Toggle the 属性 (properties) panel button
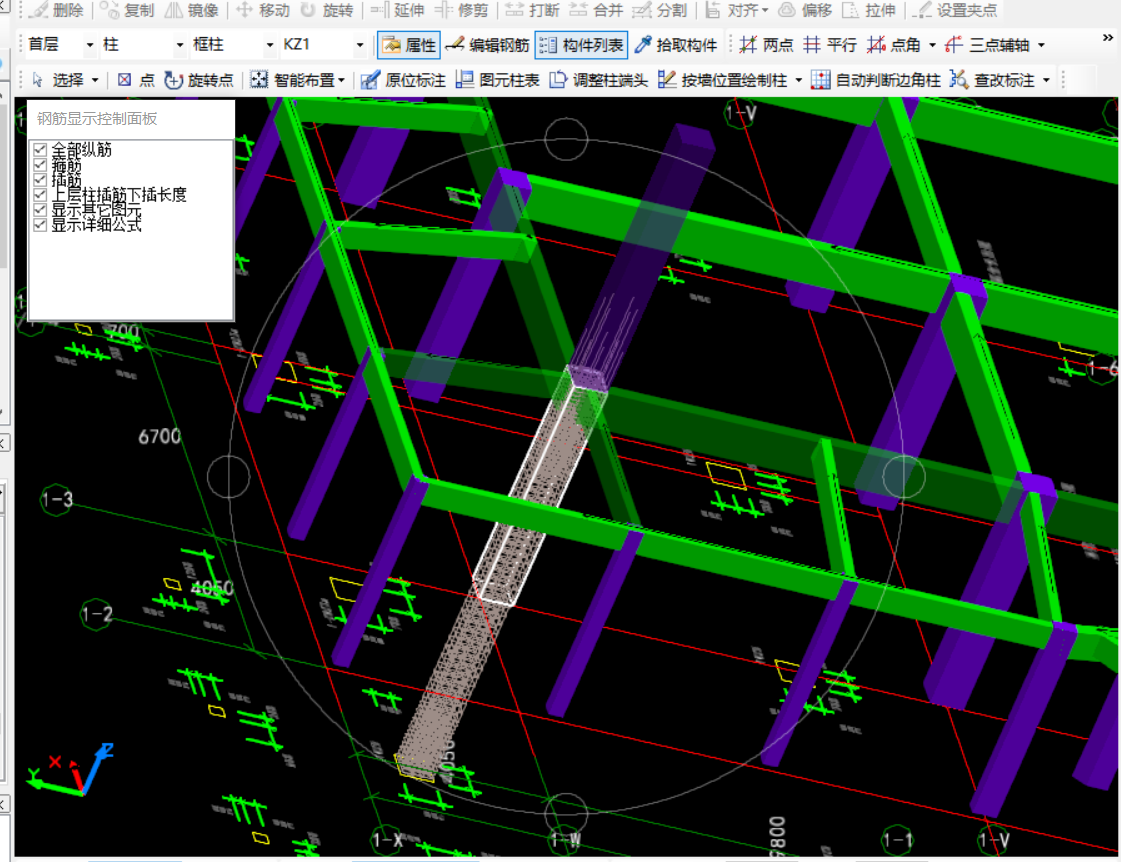The height and width of the screenshot is (862, 1121). 409,45
